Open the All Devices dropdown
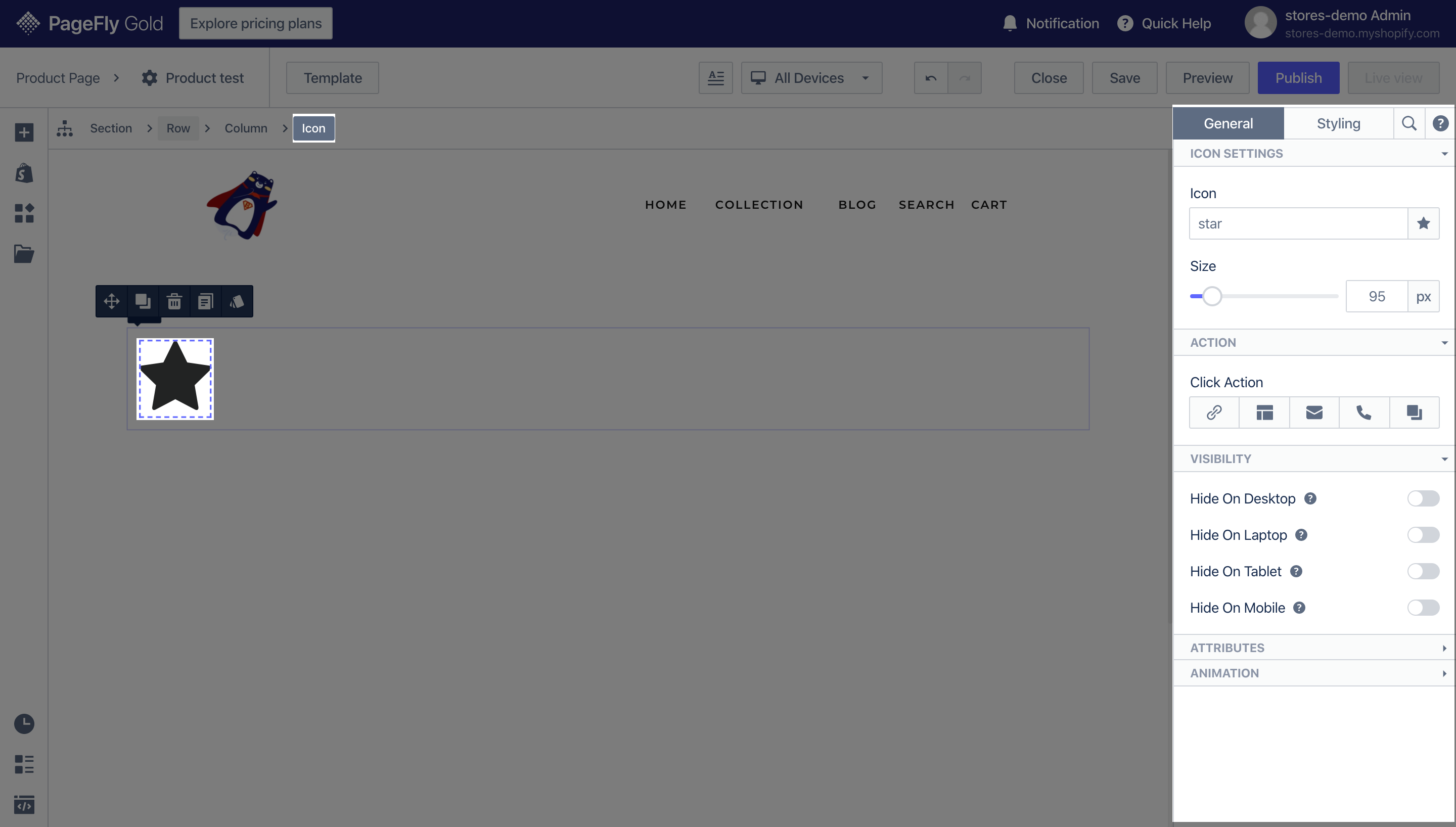 pos(811,78)
